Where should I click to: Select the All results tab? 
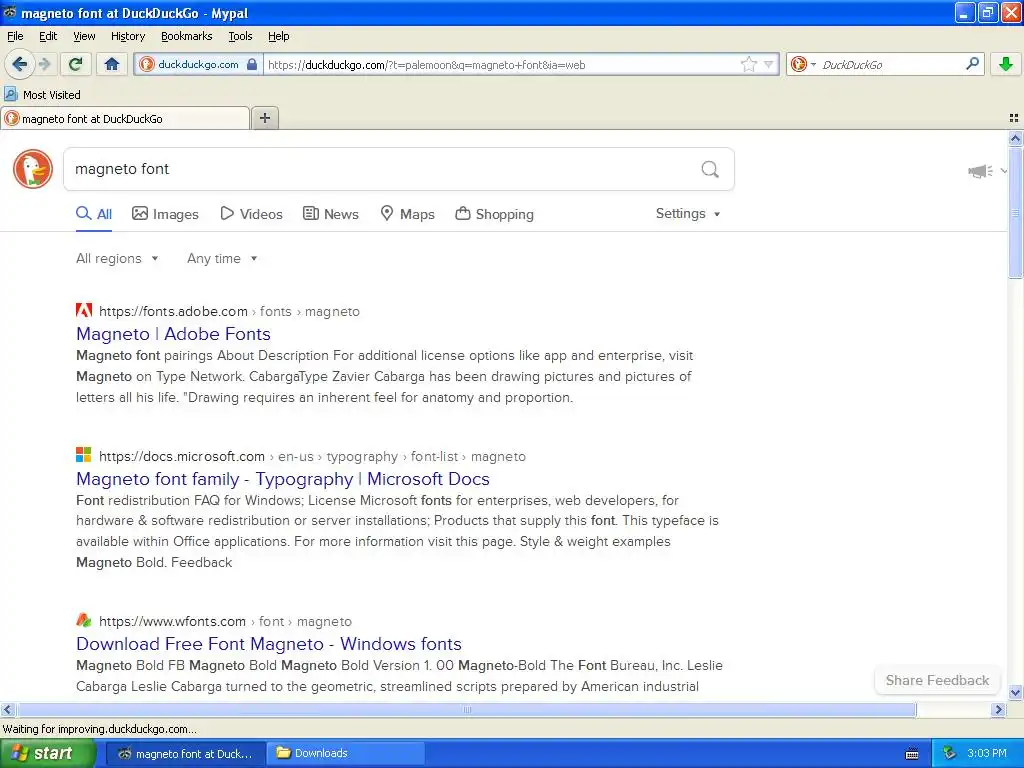coord(94,214)
